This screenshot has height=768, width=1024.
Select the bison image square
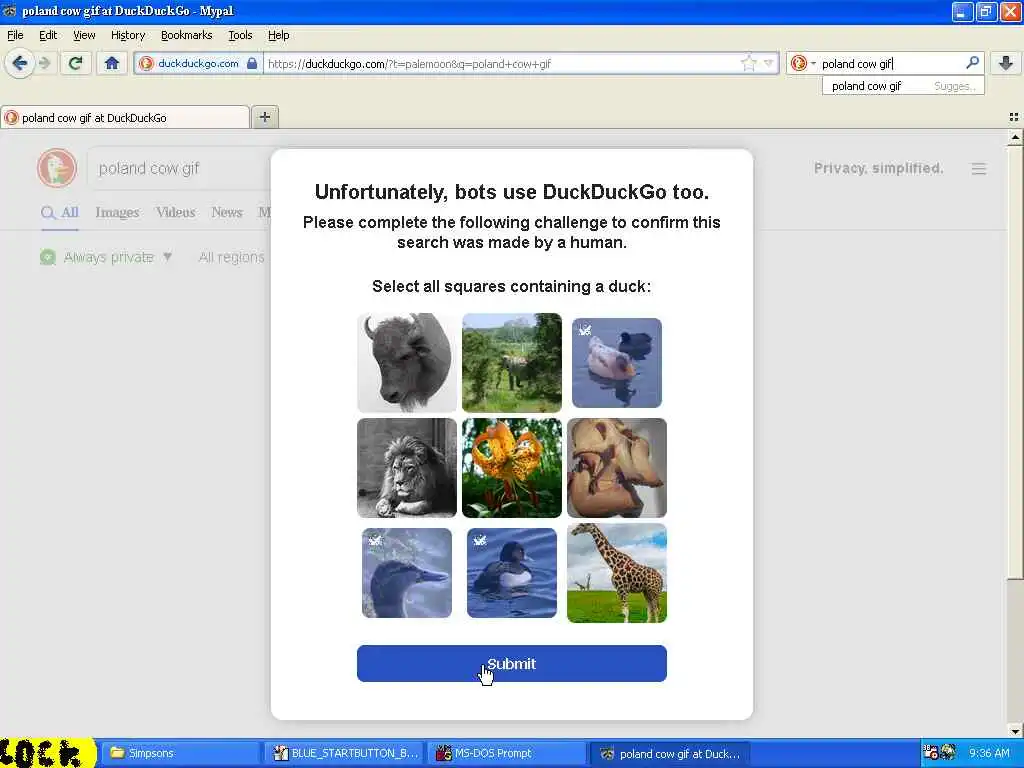tap(407, 362)
